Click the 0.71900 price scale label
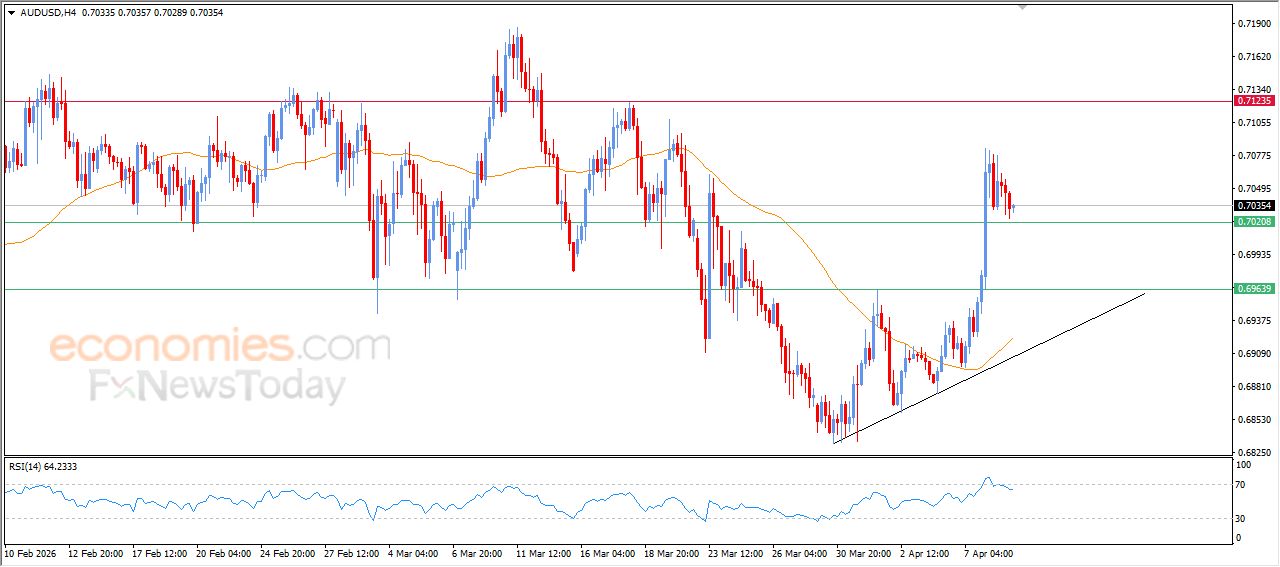 (x=1254, y=23)
